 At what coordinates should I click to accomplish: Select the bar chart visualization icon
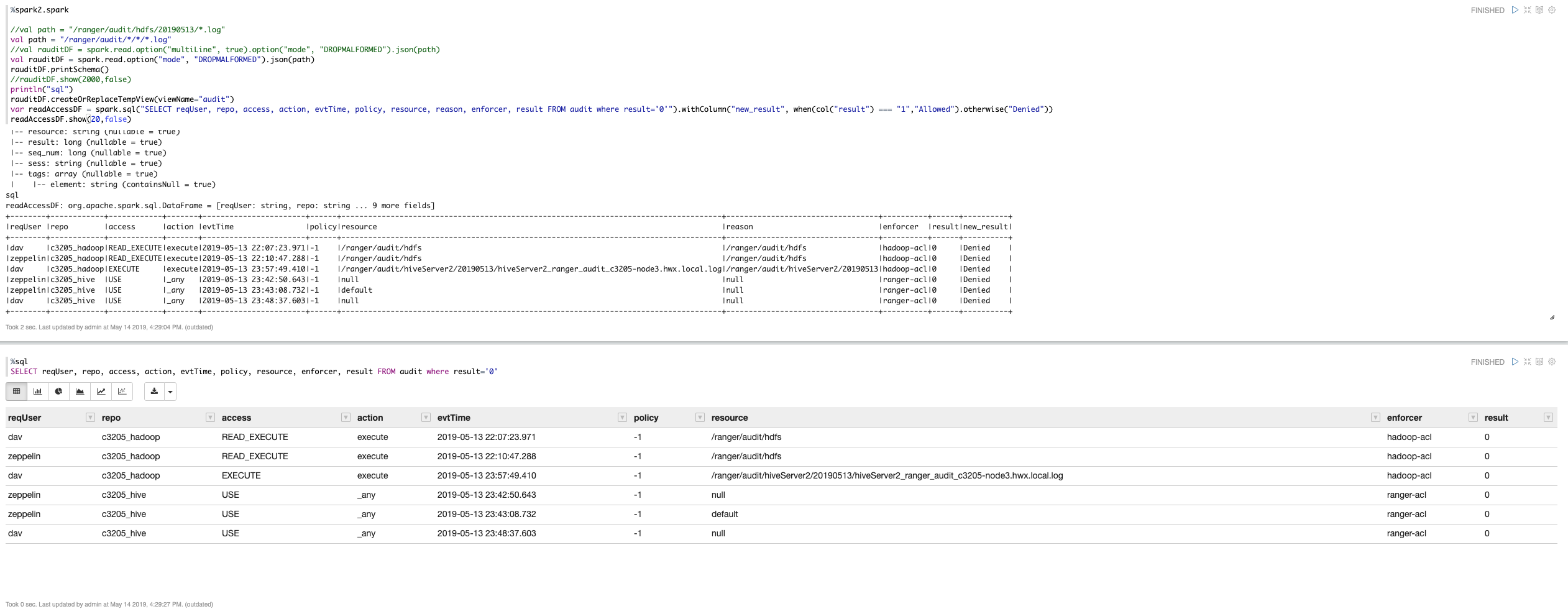point(38,392)
